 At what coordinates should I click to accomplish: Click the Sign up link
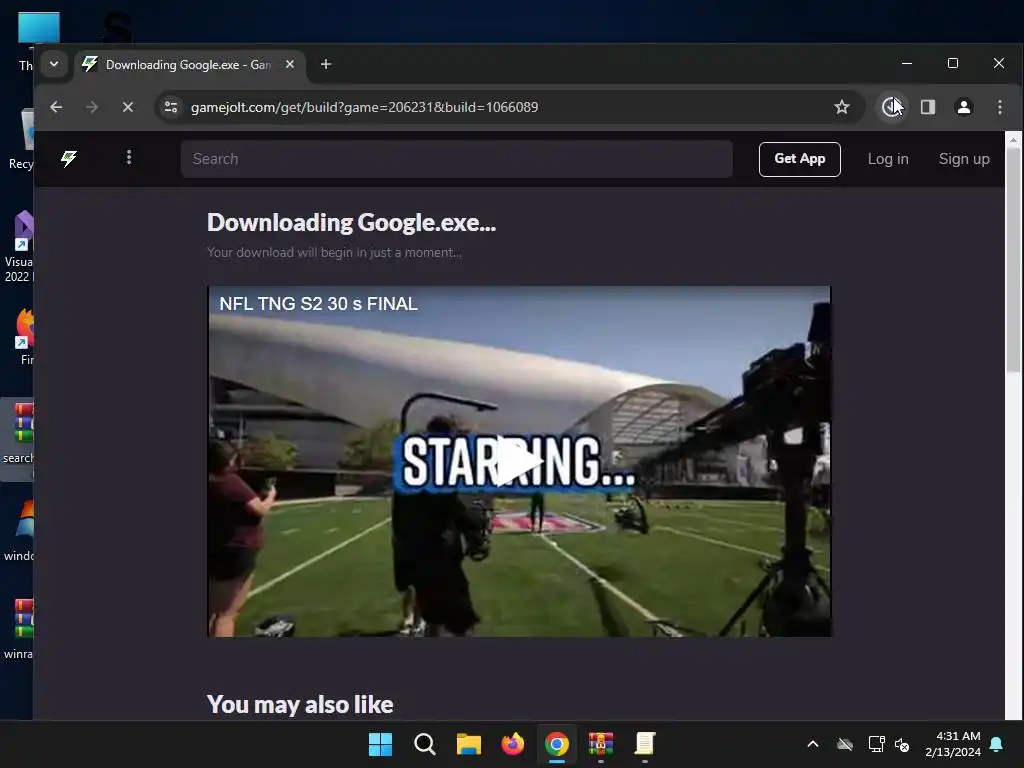(x=964, y=159)
